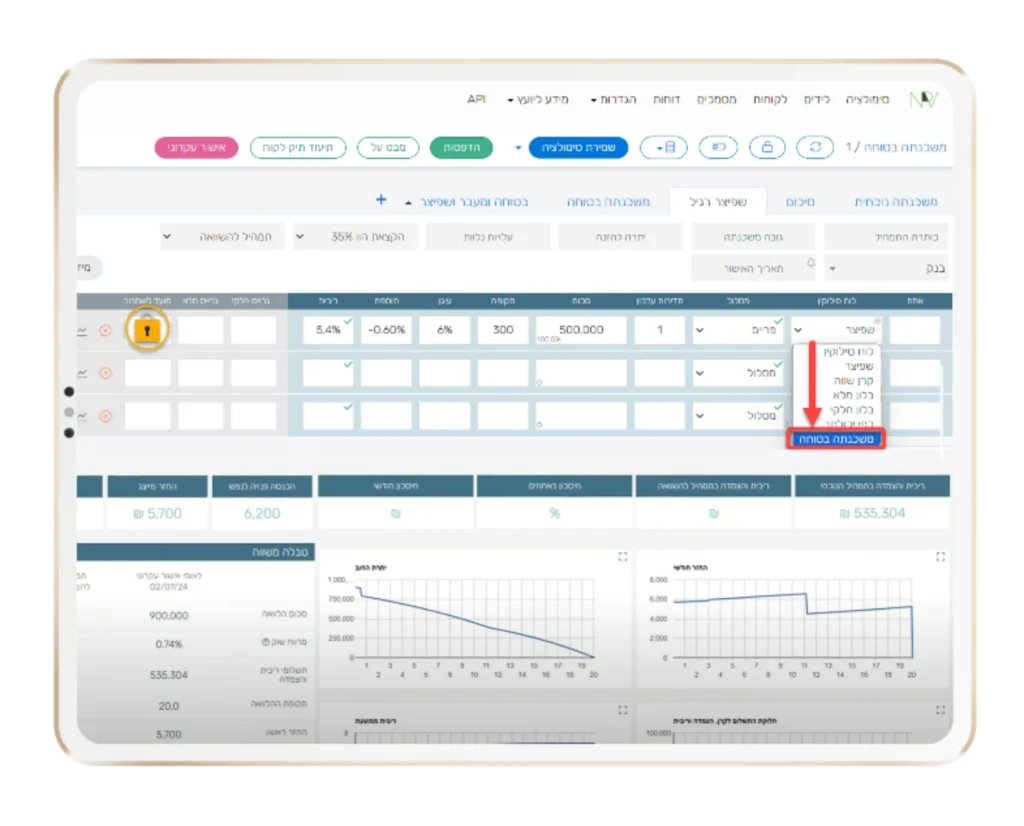
Task: Expand the debt balance chart to fullscreen
Action: (x=622, y=556)
